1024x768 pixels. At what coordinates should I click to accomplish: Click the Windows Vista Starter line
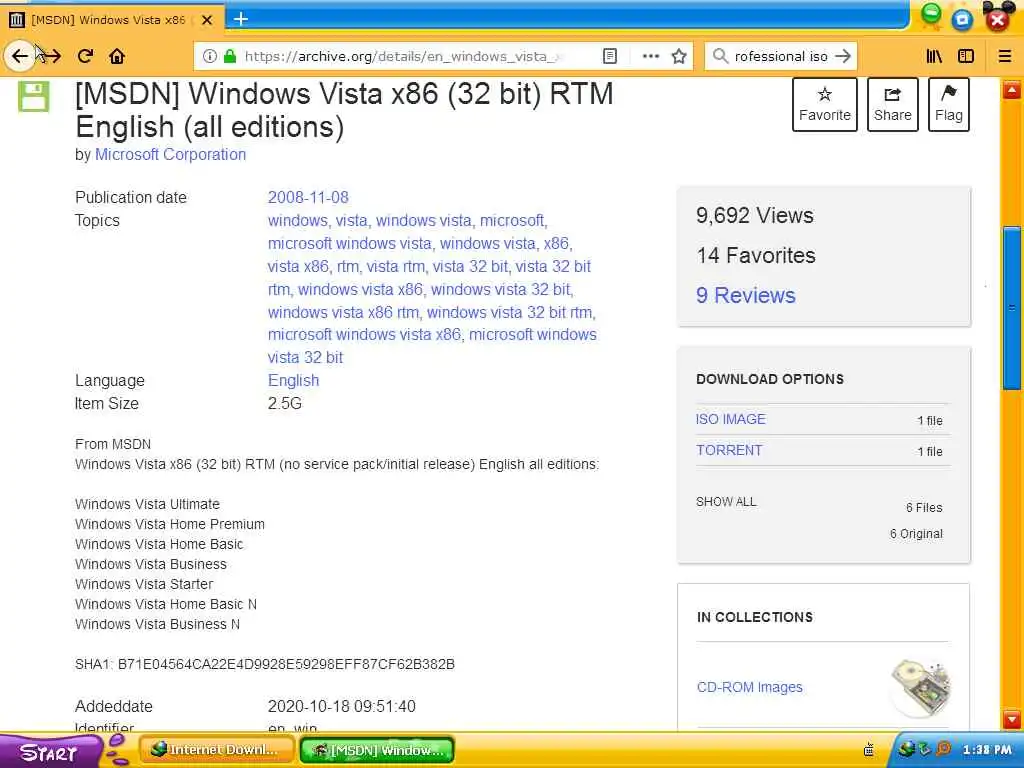tap(144, 584)
